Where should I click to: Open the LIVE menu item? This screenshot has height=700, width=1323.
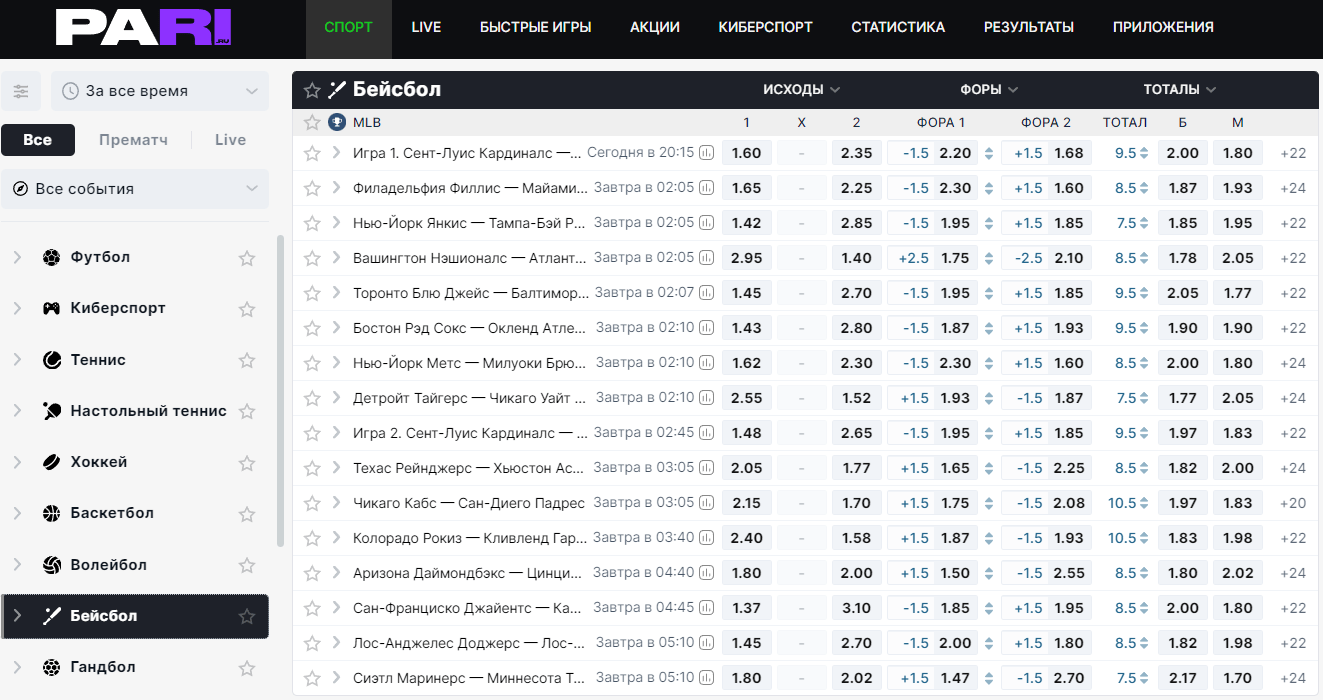click(426, 28)
